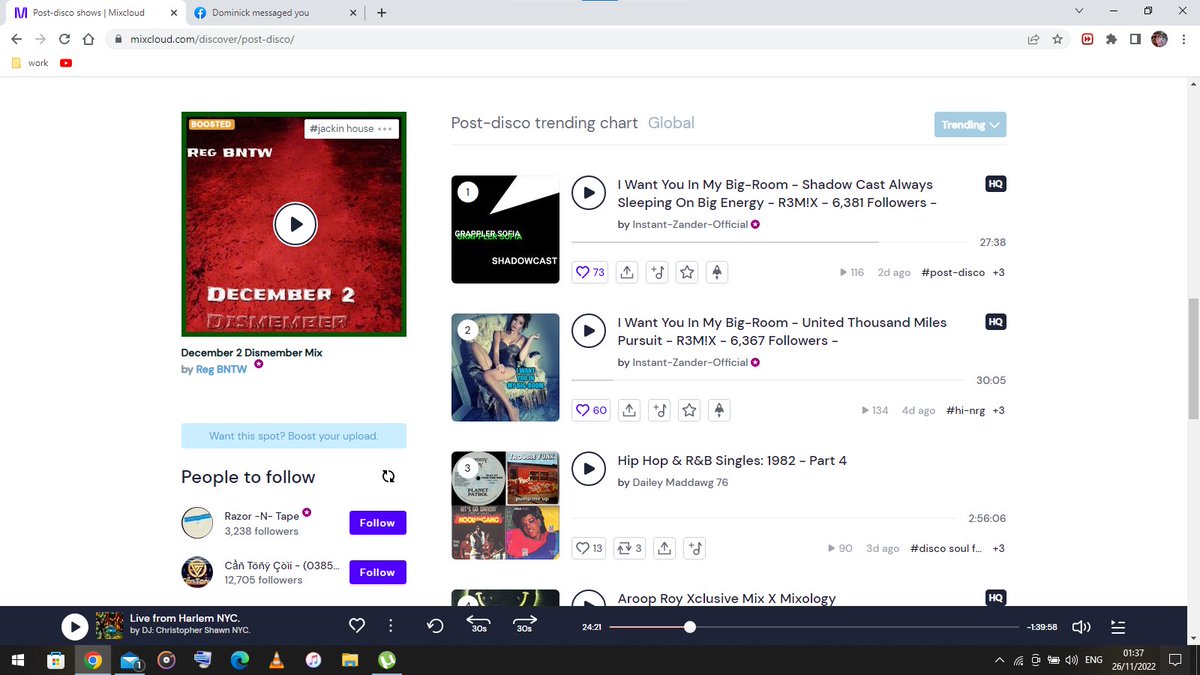This screenshot has height=675, width=1200.
Task: Open thumbnail of chart entry number 1
Action: 505,229
